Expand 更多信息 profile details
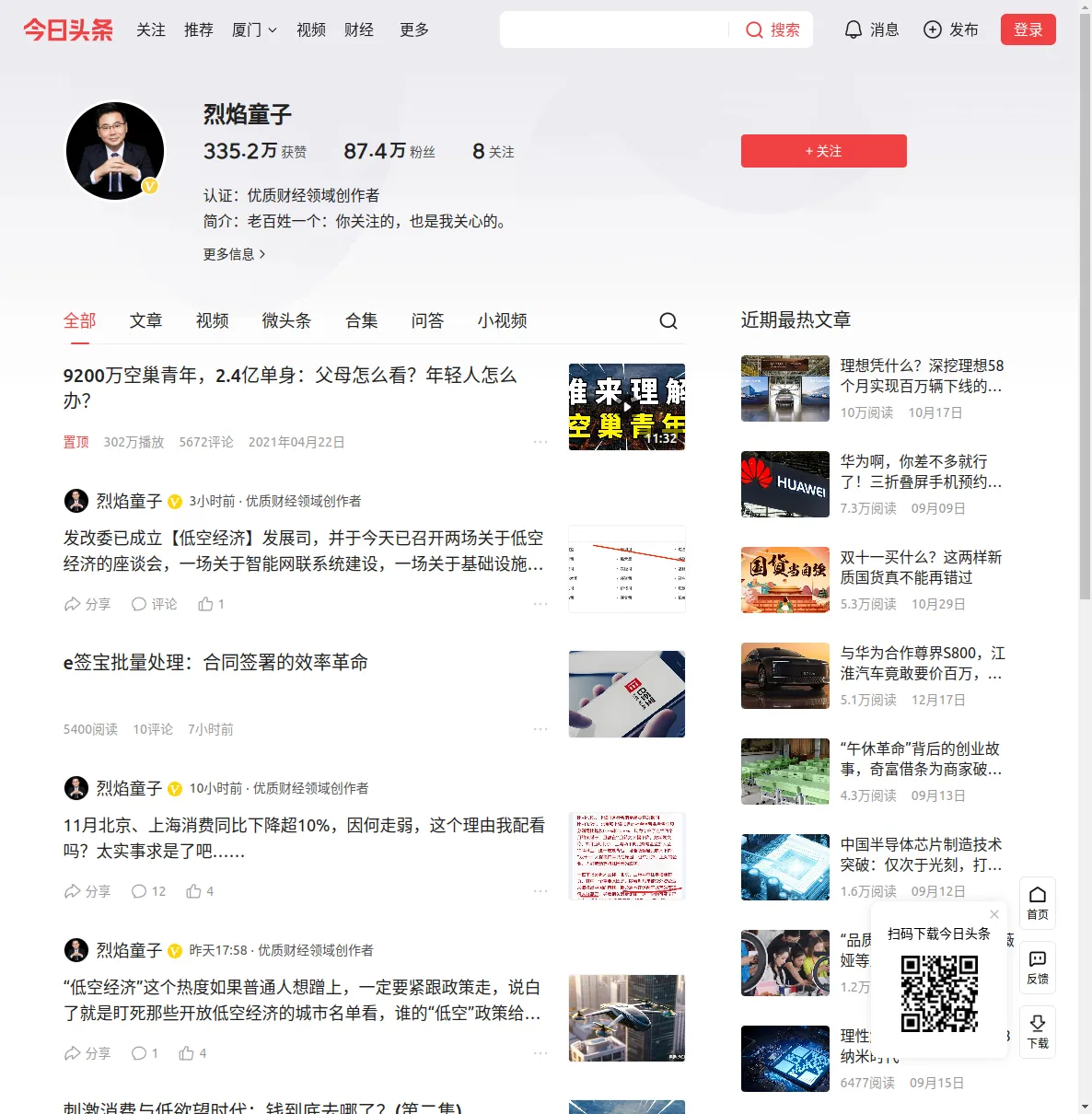Viewport: 1092px width, 1114px height. click(x=234, y=254)
